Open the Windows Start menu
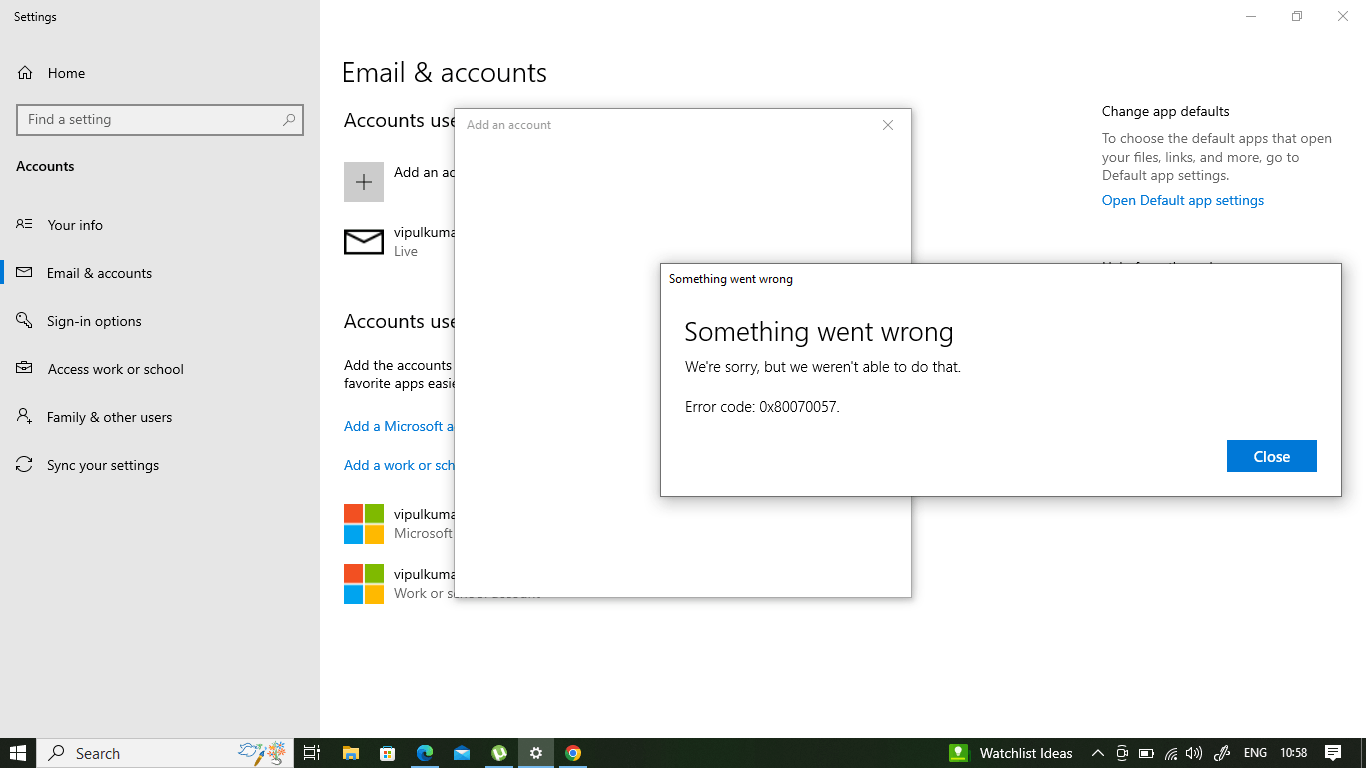 [x=18, y=753]
